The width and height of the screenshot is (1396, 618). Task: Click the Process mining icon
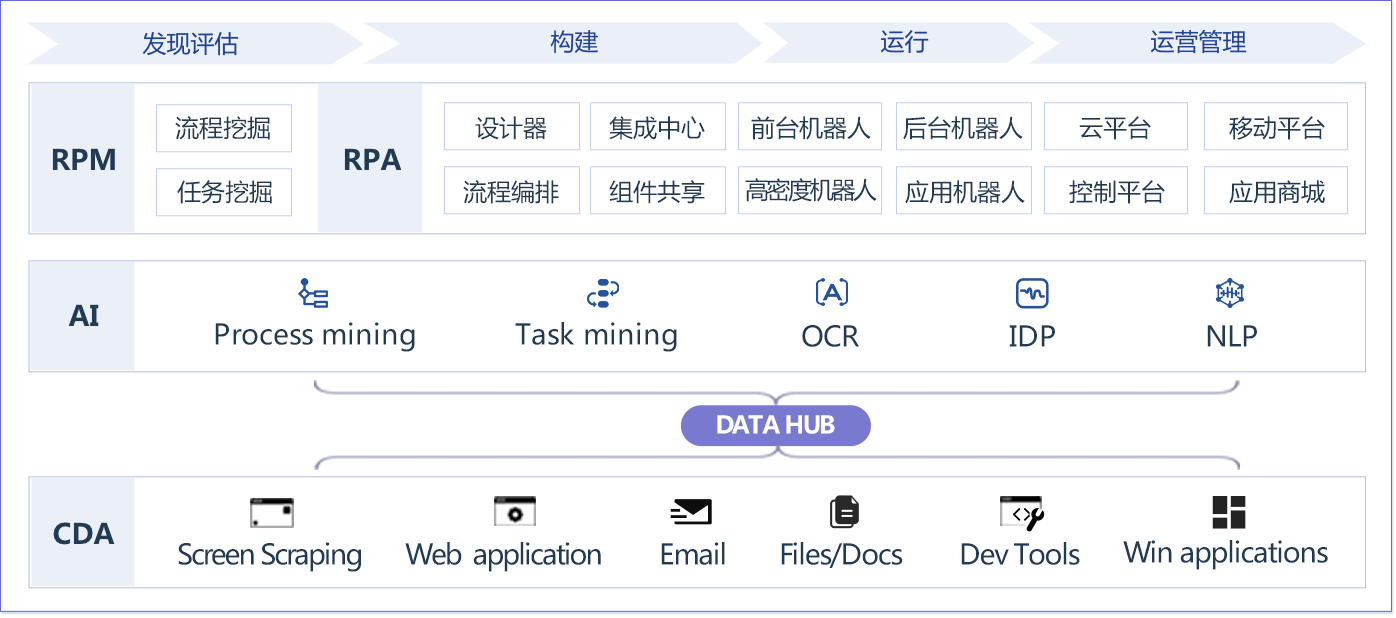(314, 293)
